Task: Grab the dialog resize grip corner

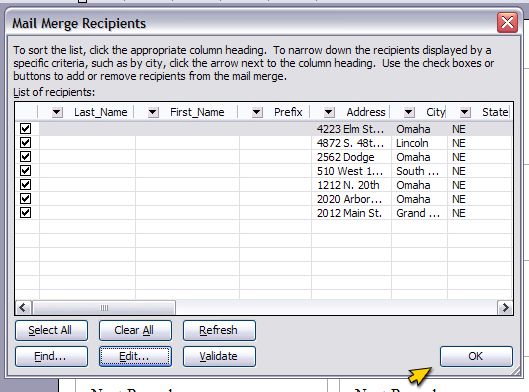Action: point(516,371)
